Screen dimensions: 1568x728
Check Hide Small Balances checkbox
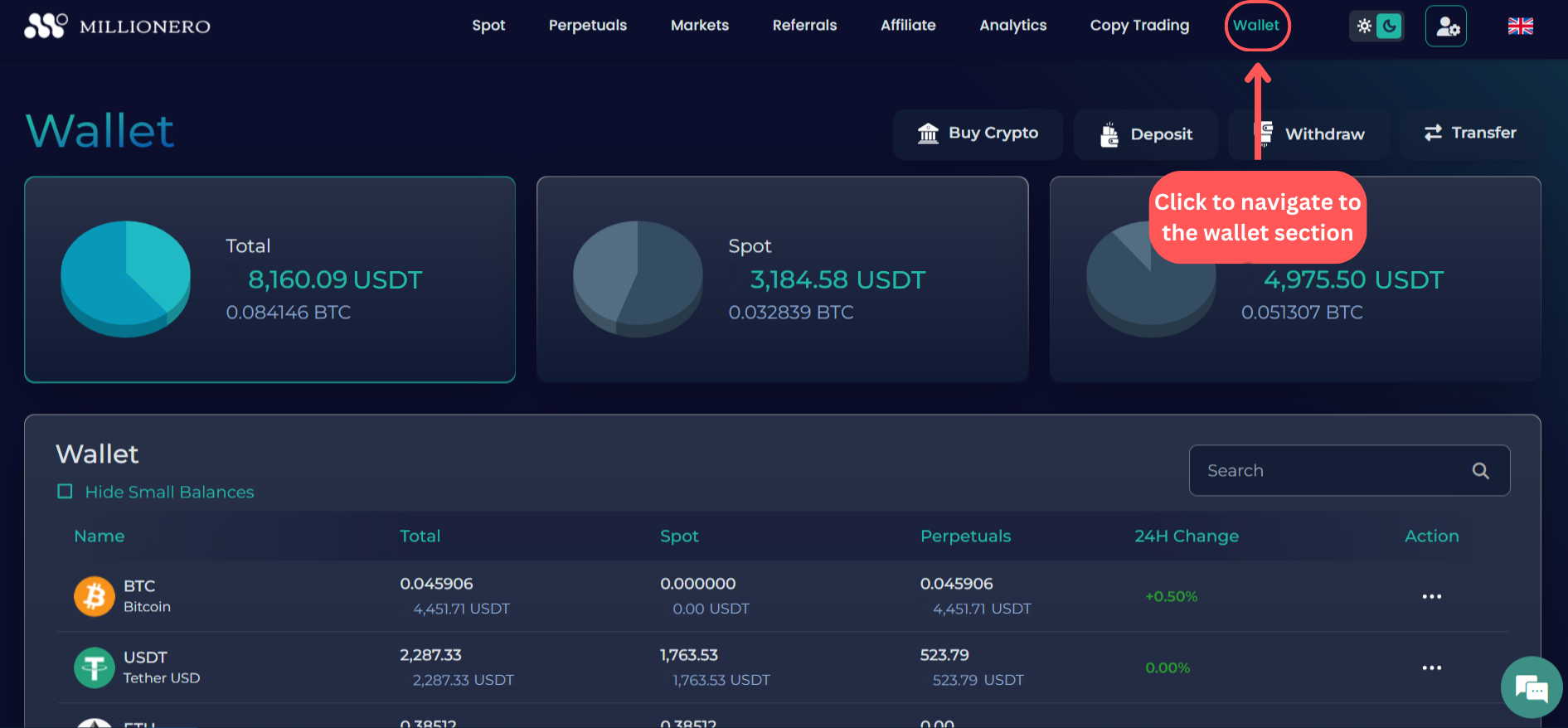(x=65, y=492)
